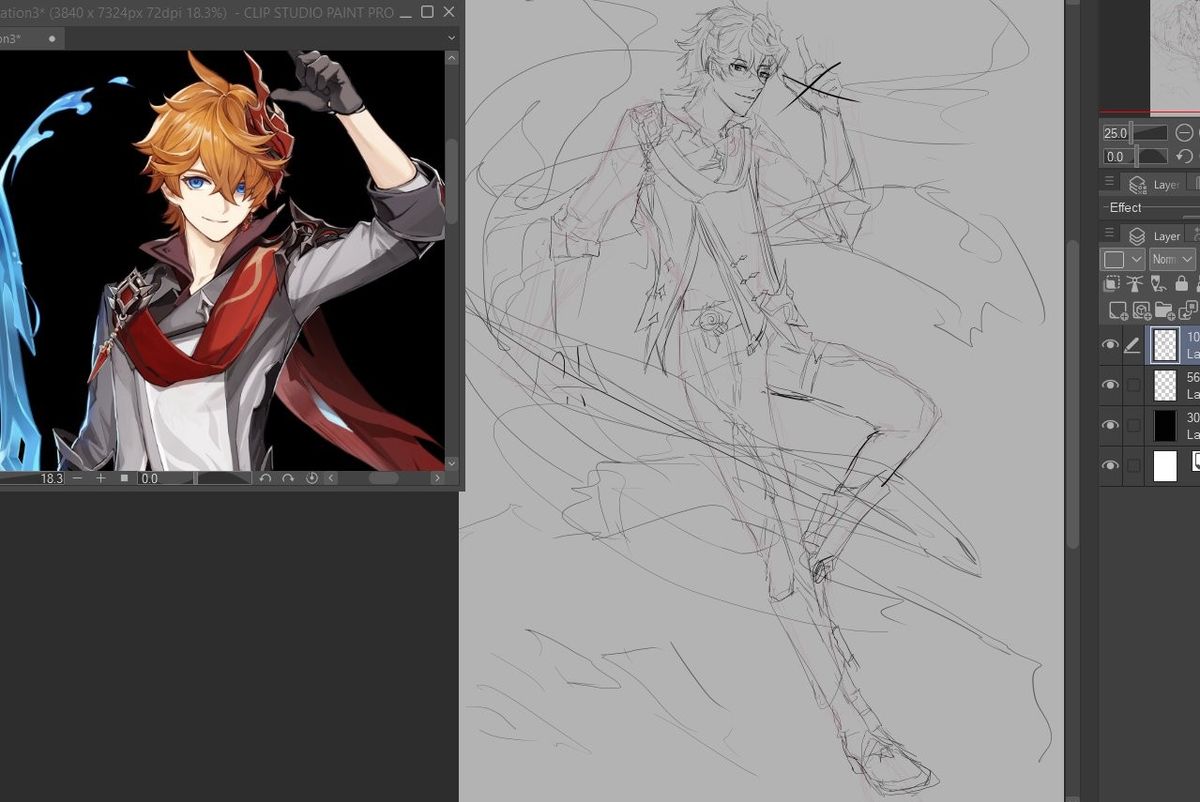Reset rotation in the reference window
The width and height of the screenshot is (1200, 802).
pos(311,479)
